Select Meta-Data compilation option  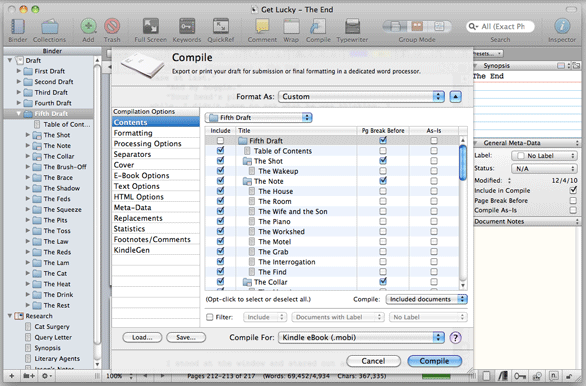pyautogui.click(x=155, y=207)
